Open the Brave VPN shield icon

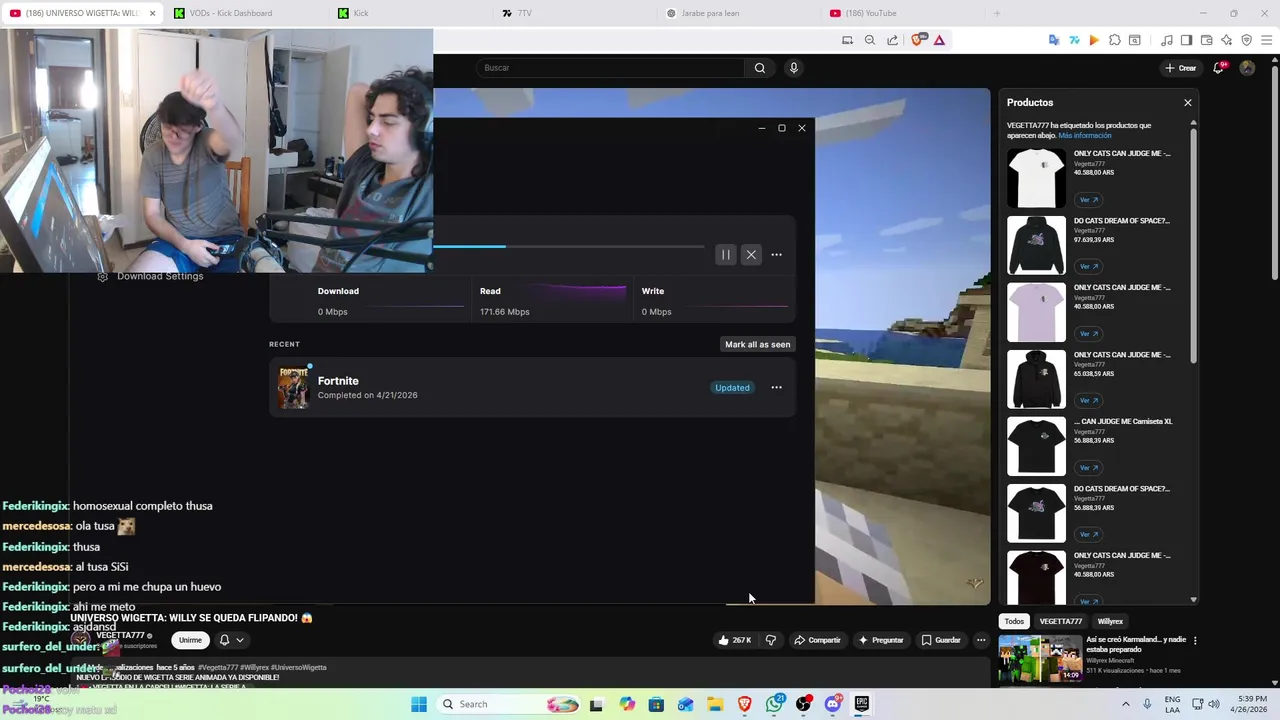(1247, 40)
